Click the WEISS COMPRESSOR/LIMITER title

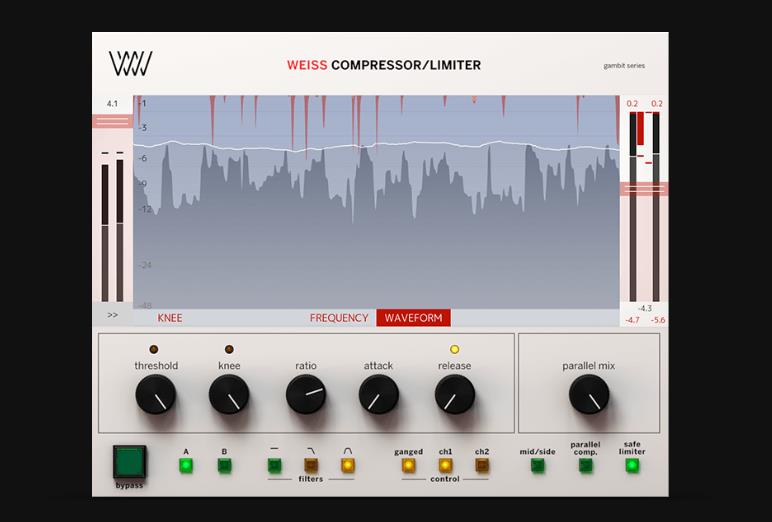384,65
